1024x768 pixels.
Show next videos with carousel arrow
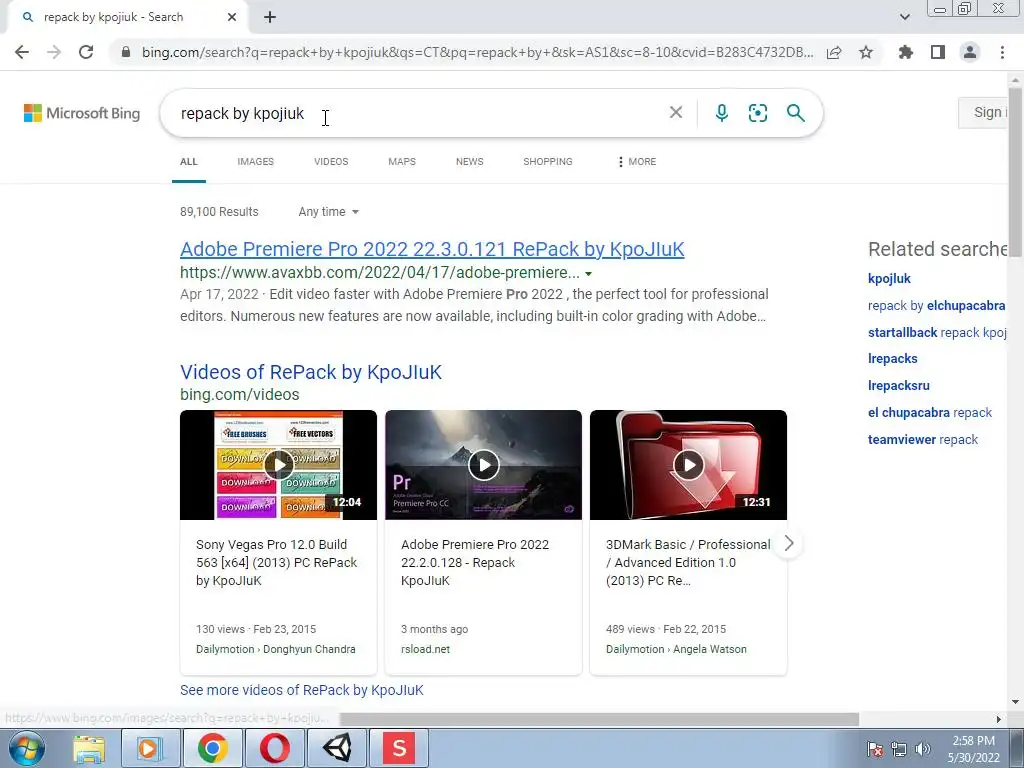point(789,543)
